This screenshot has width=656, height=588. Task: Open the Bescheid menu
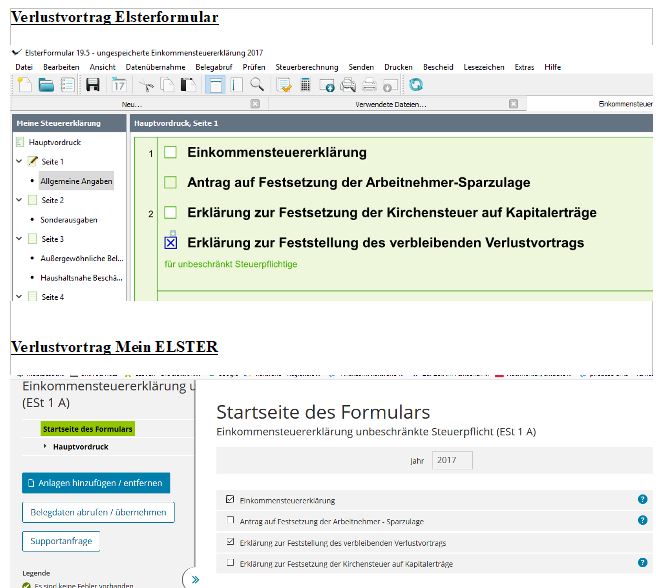(x=438, y=67)
